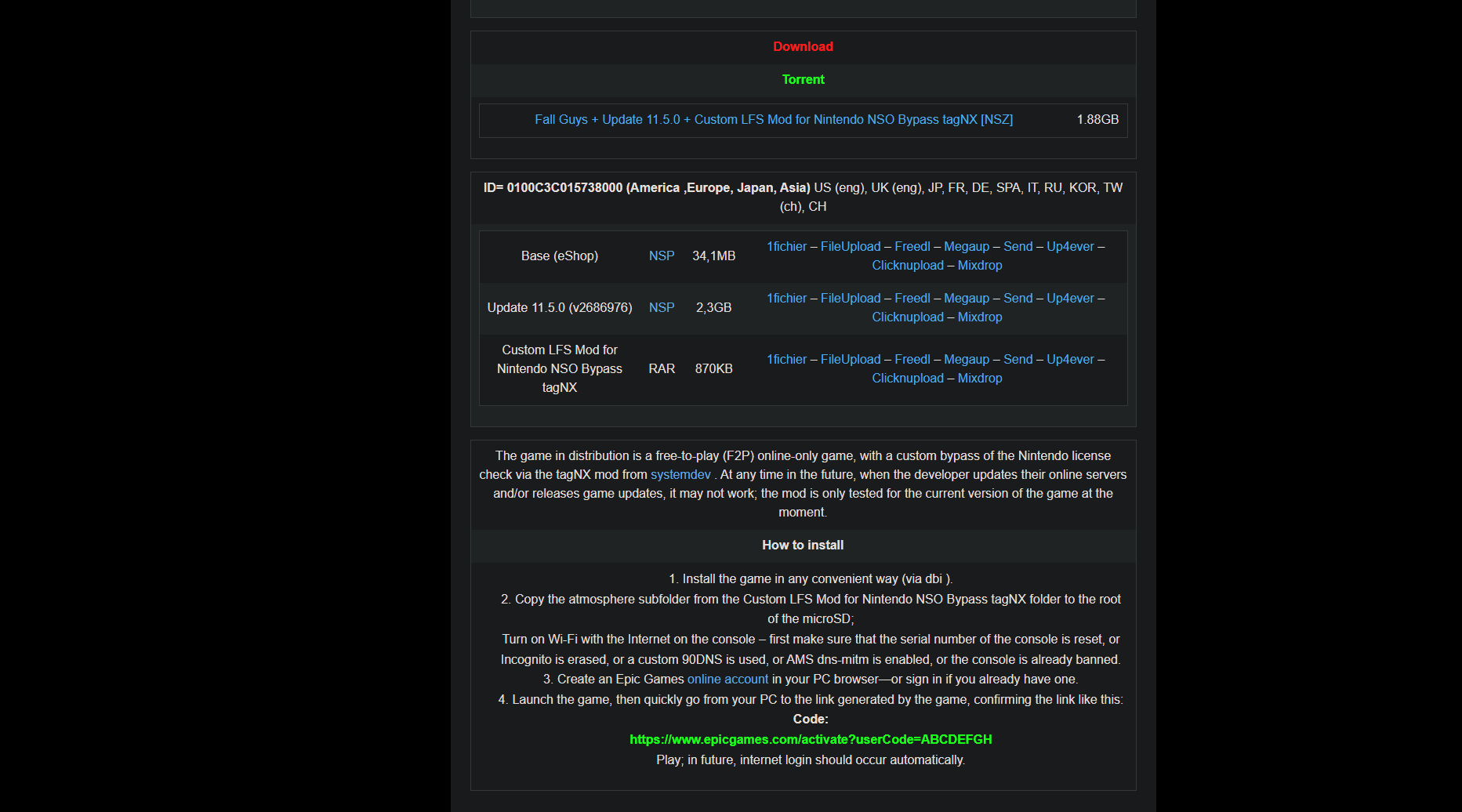The height and width of the screenshot is (812, 1462).
Task: Open Freedl mirror for Custom LFS Mod
Action: click(x=912, y=360)
